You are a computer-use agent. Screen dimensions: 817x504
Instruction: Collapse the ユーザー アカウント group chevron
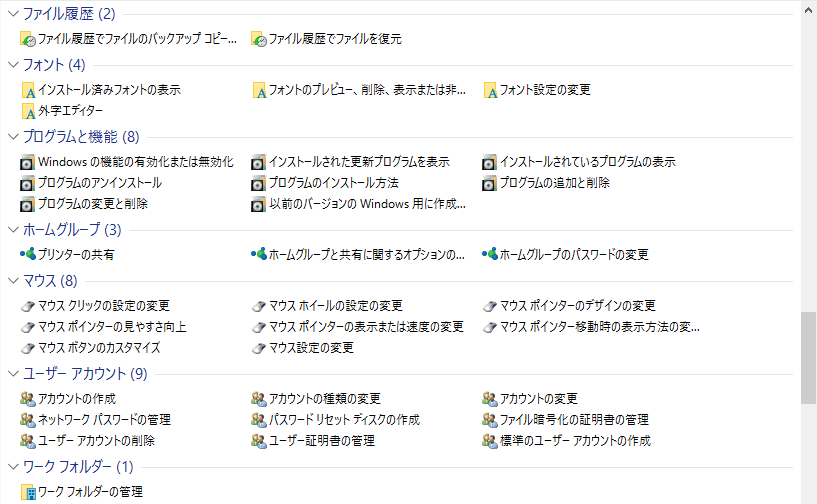pos(14,374)
